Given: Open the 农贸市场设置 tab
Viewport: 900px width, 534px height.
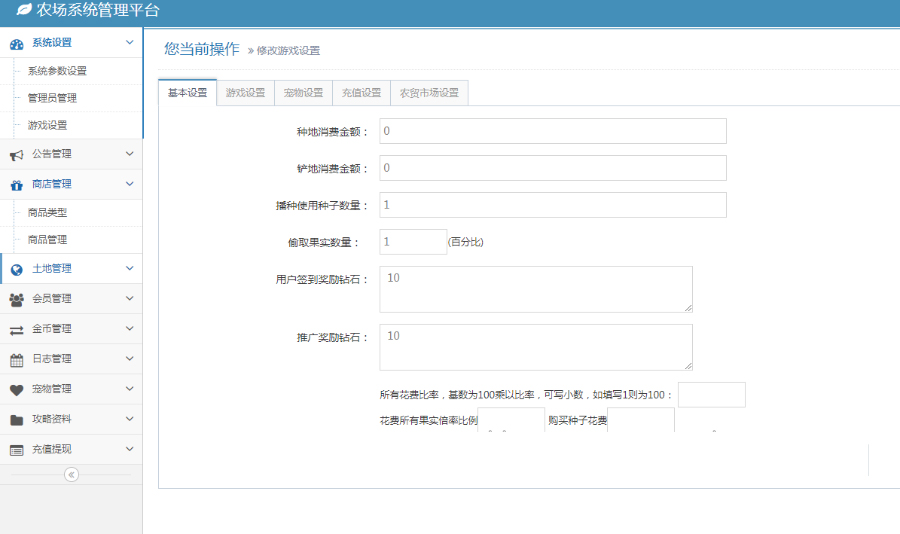Looking at the screenshot, I should (x=429, y=93).
